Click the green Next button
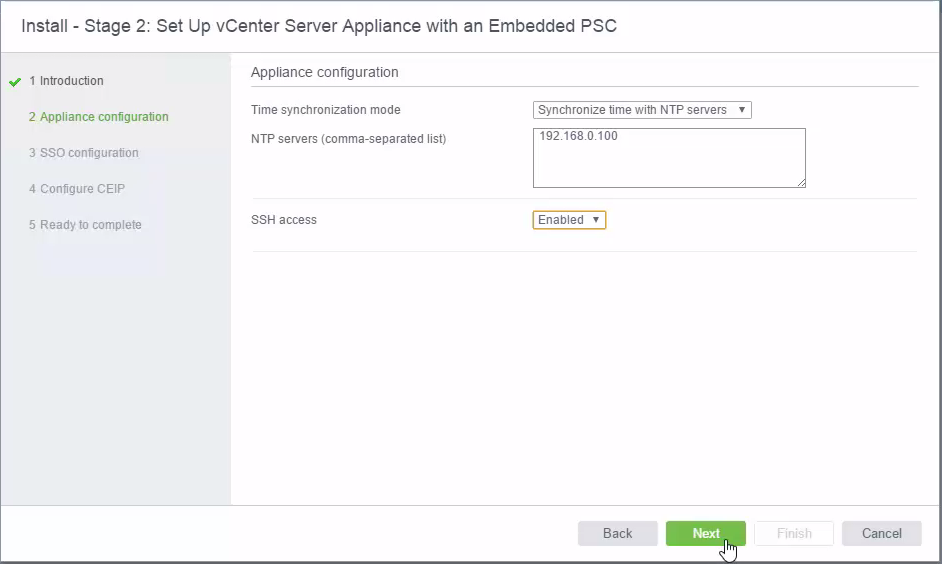This screenshot has width=942, height=564. coord(705,533)
